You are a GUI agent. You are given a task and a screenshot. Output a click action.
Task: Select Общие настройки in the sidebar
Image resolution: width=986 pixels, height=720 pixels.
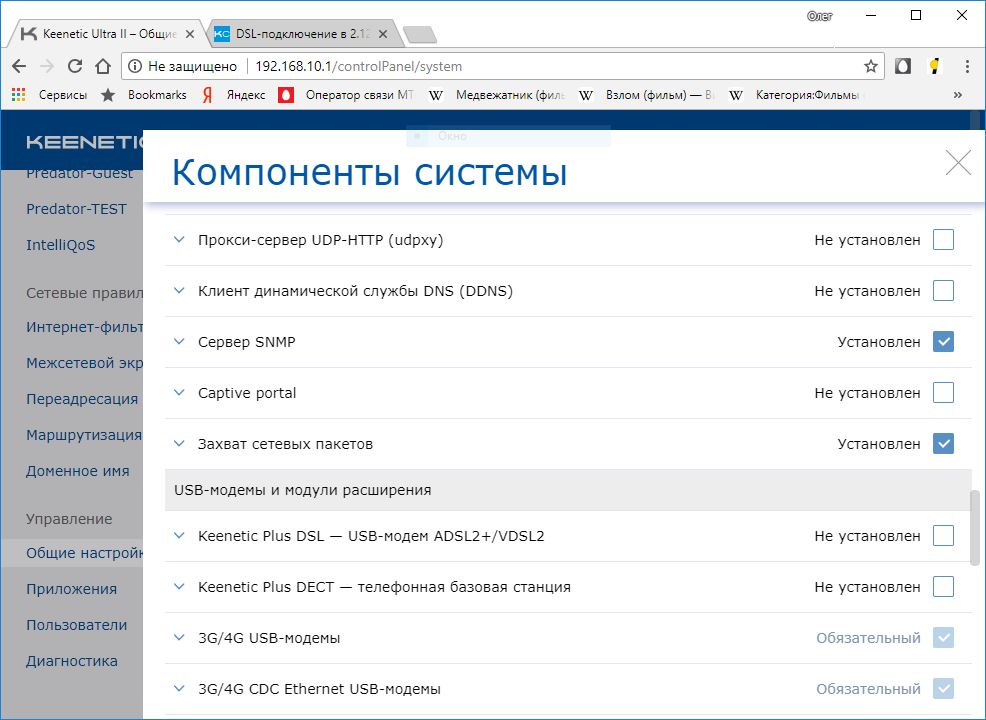pos(72,553)
